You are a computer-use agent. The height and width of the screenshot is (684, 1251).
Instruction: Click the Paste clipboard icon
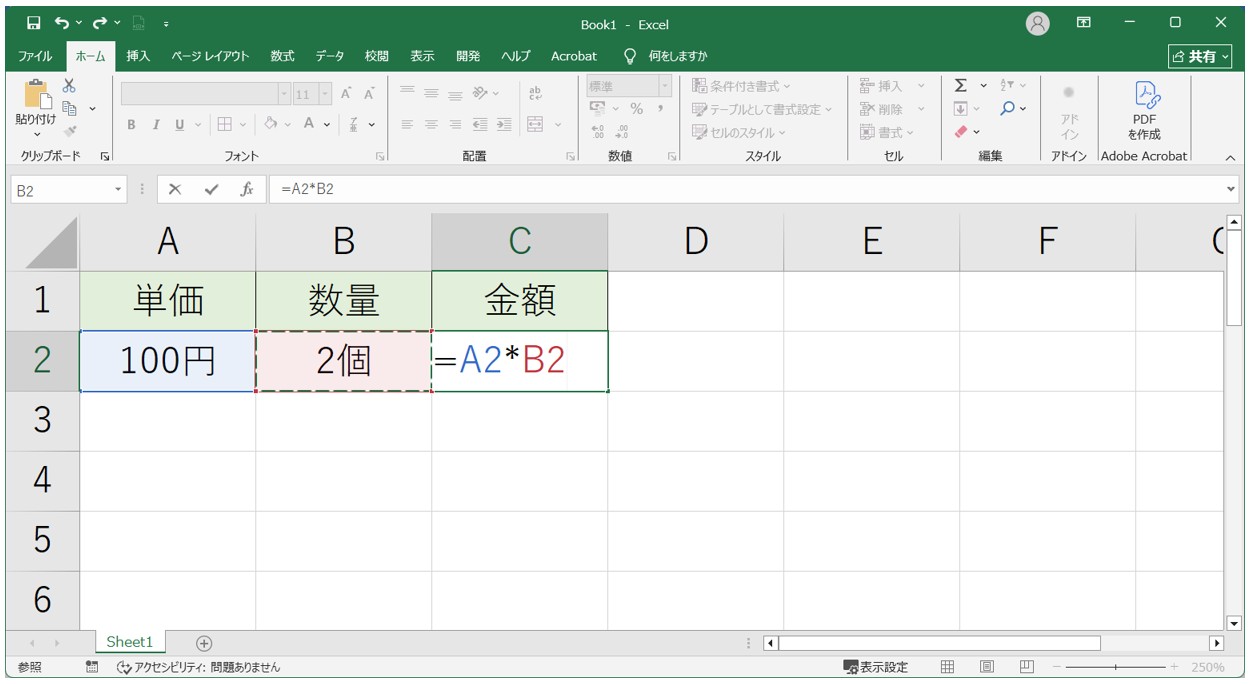[x=37, y=95]
